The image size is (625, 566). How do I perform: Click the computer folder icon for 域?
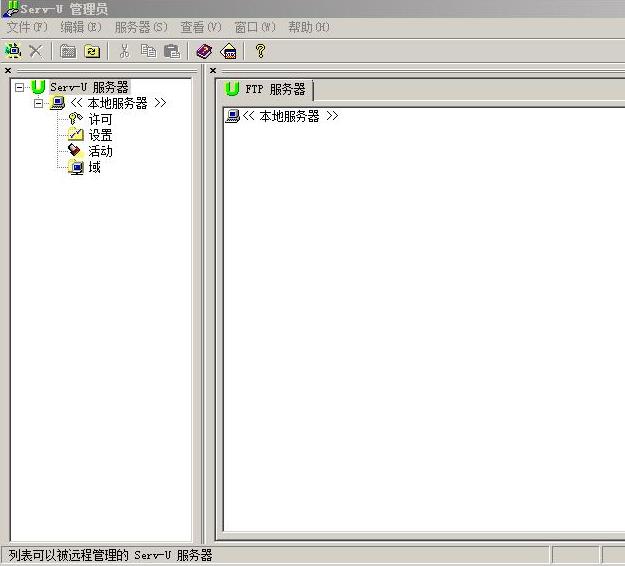76,167
